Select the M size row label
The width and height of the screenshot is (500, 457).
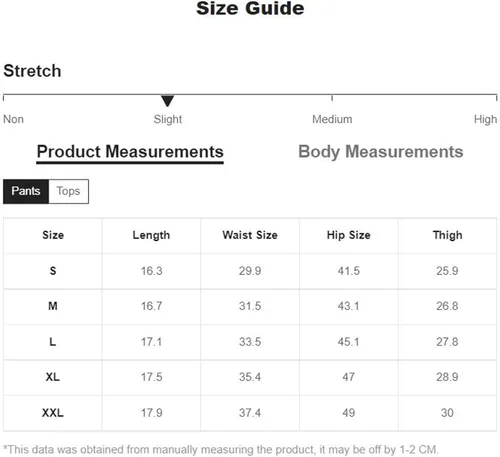click(x=53, y=306)
